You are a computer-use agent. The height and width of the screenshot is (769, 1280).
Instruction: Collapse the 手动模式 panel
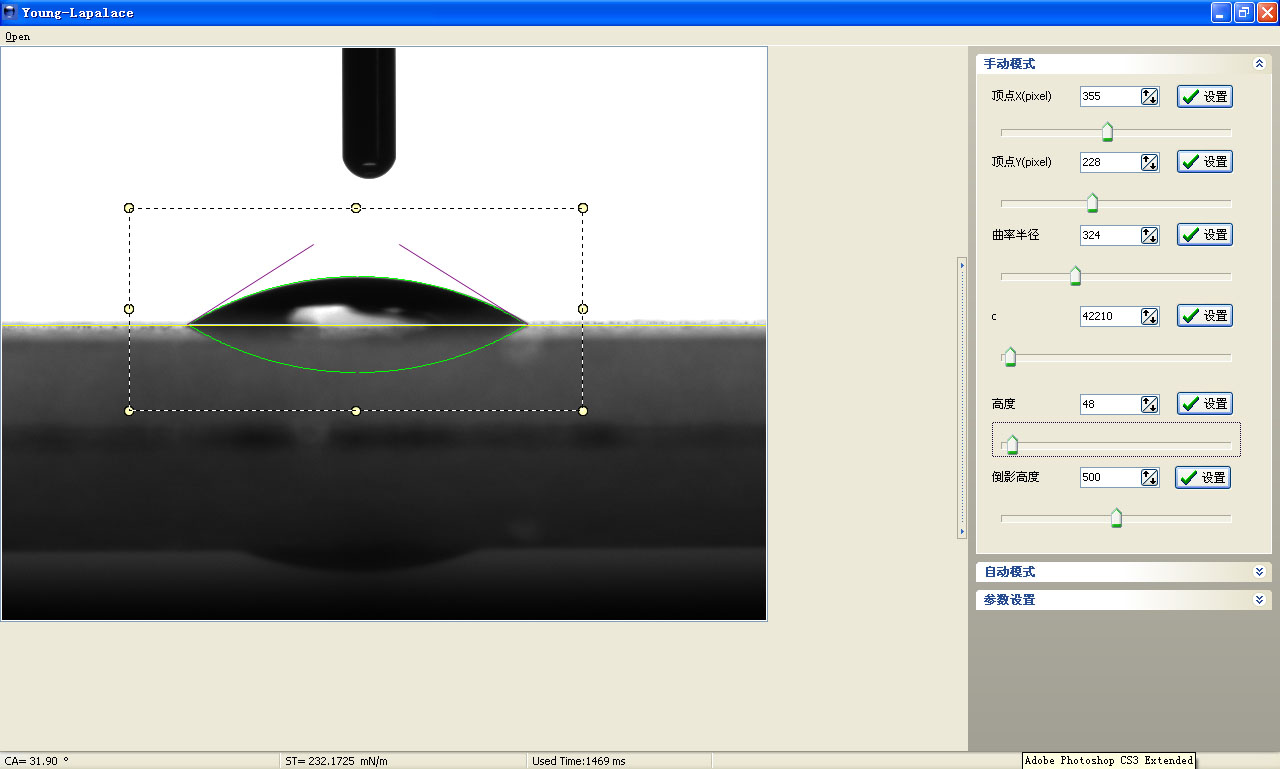pos(1258,63)
